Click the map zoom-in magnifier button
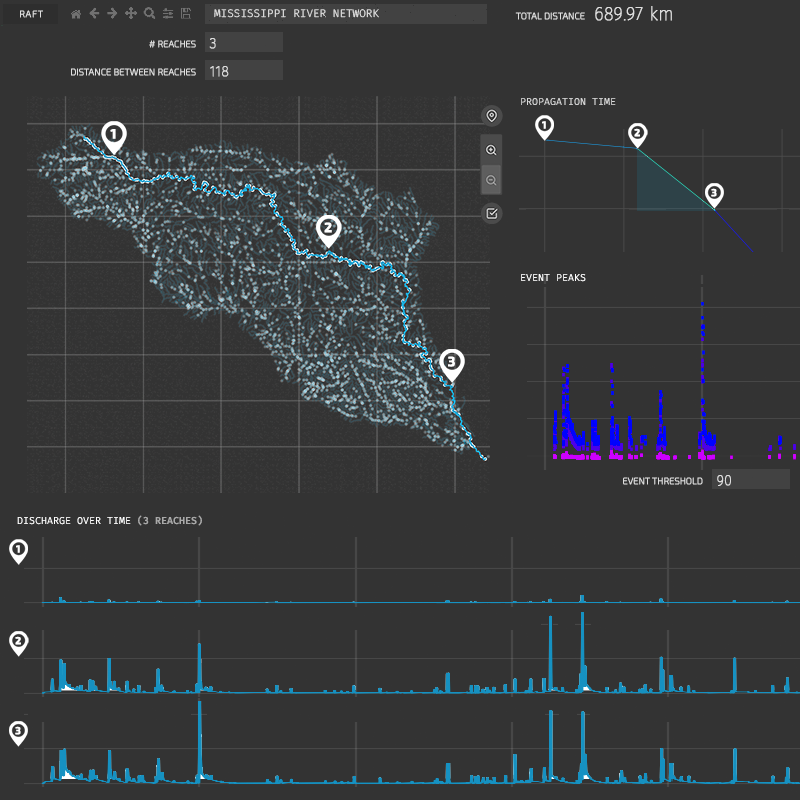This screenshot has height=800, width=800. point(491,150)
